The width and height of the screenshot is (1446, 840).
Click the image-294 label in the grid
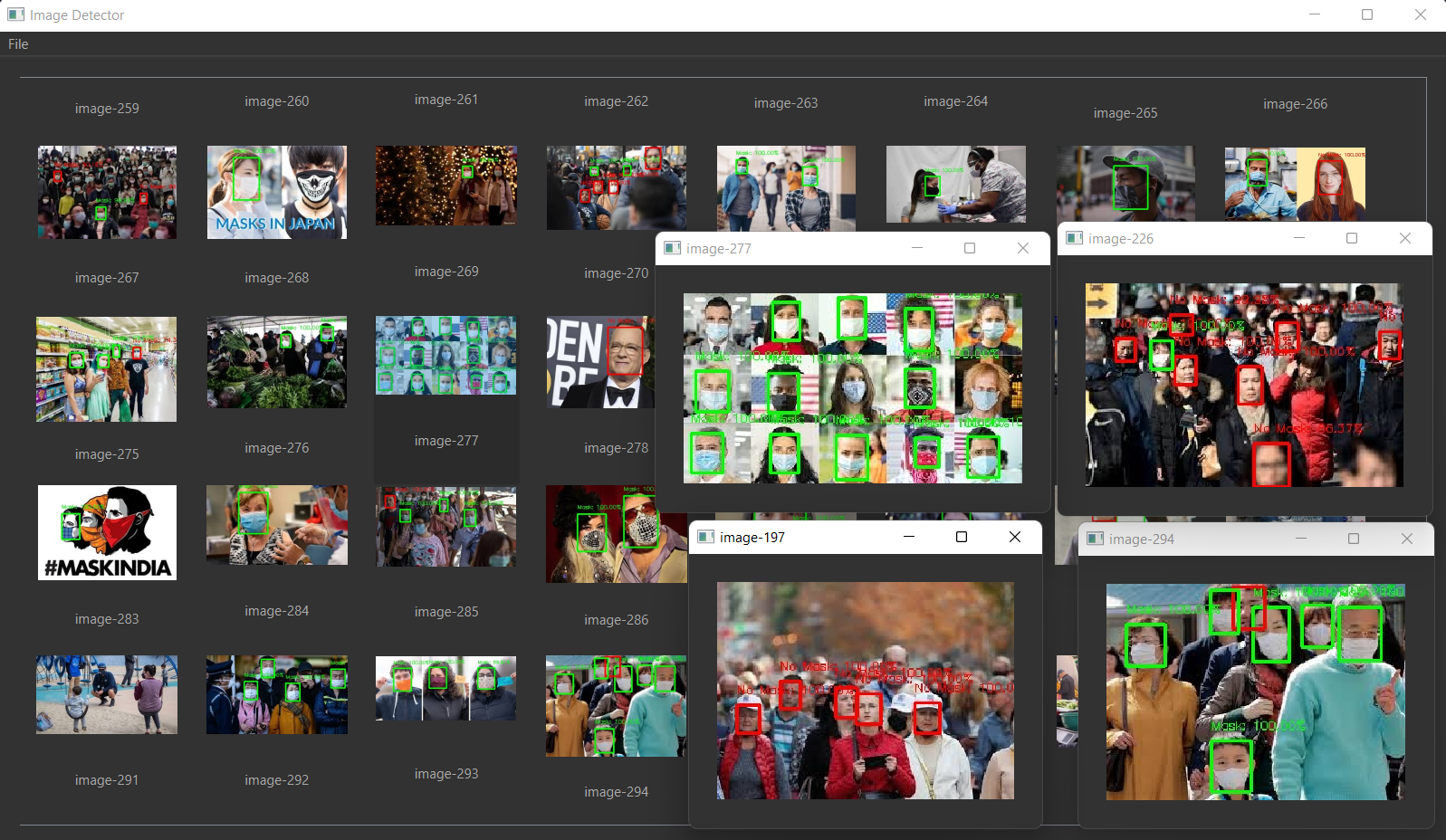616,792
